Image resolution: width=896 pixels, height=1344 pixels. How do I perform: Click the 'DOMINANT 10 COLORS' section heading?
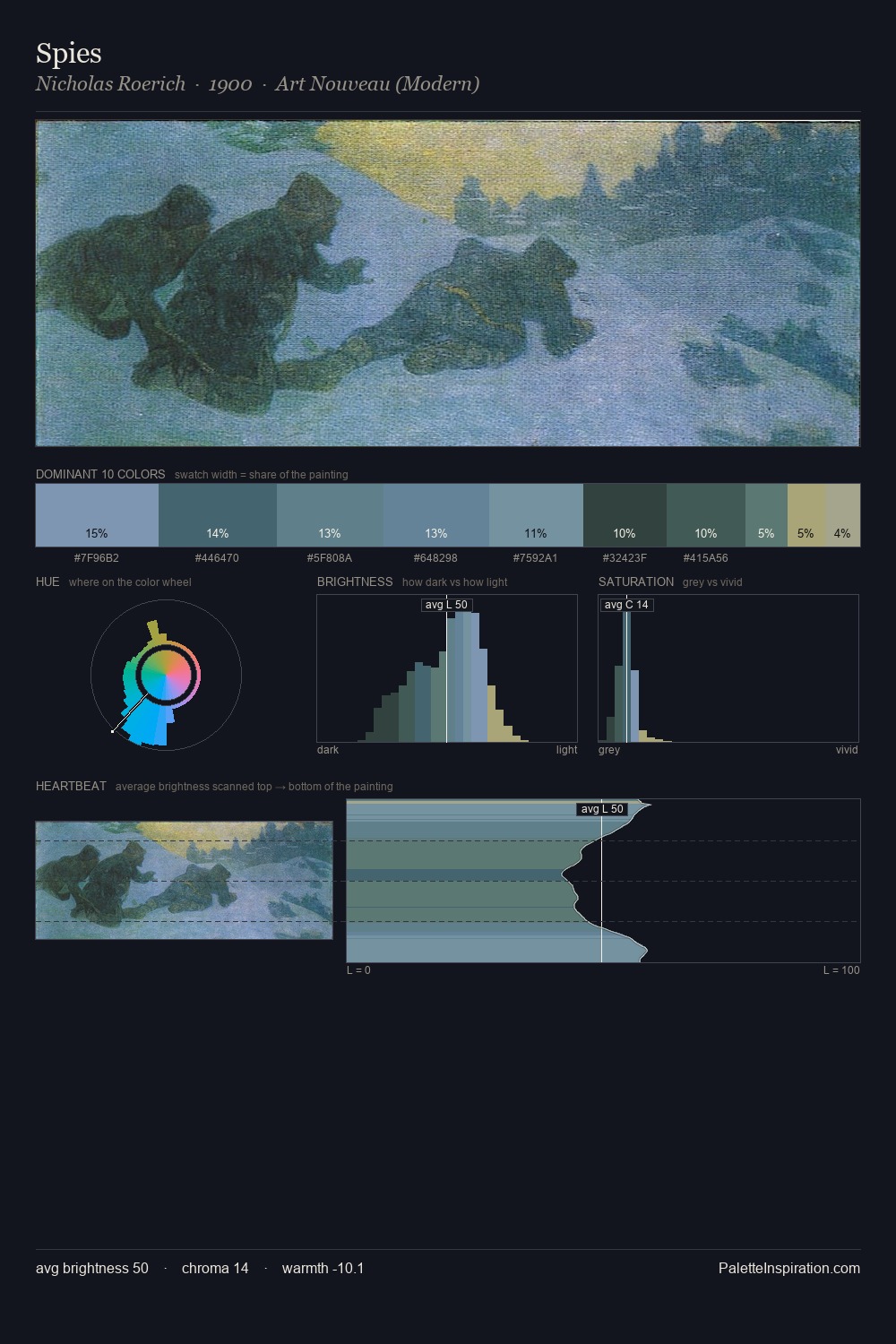pyautogui.click(x=100, y=474)
